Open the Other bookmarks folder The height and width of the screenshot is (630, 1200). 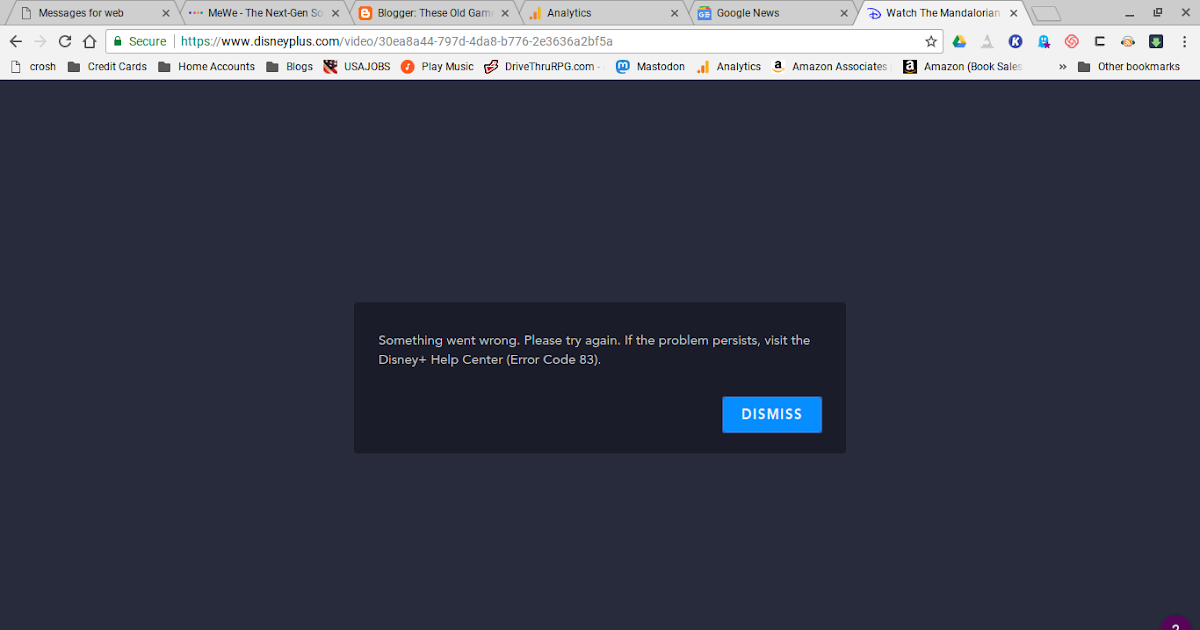point(1128,67)
